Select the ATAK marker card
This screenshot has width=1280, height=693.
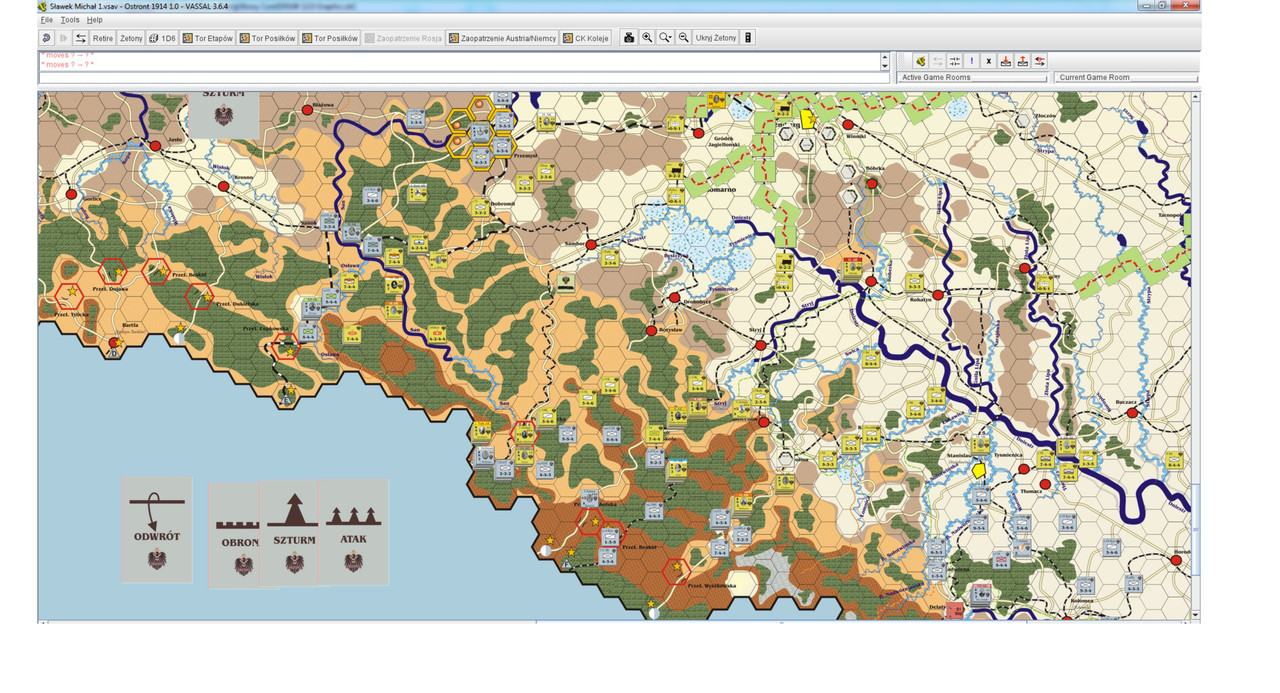(x=354, y=532)
